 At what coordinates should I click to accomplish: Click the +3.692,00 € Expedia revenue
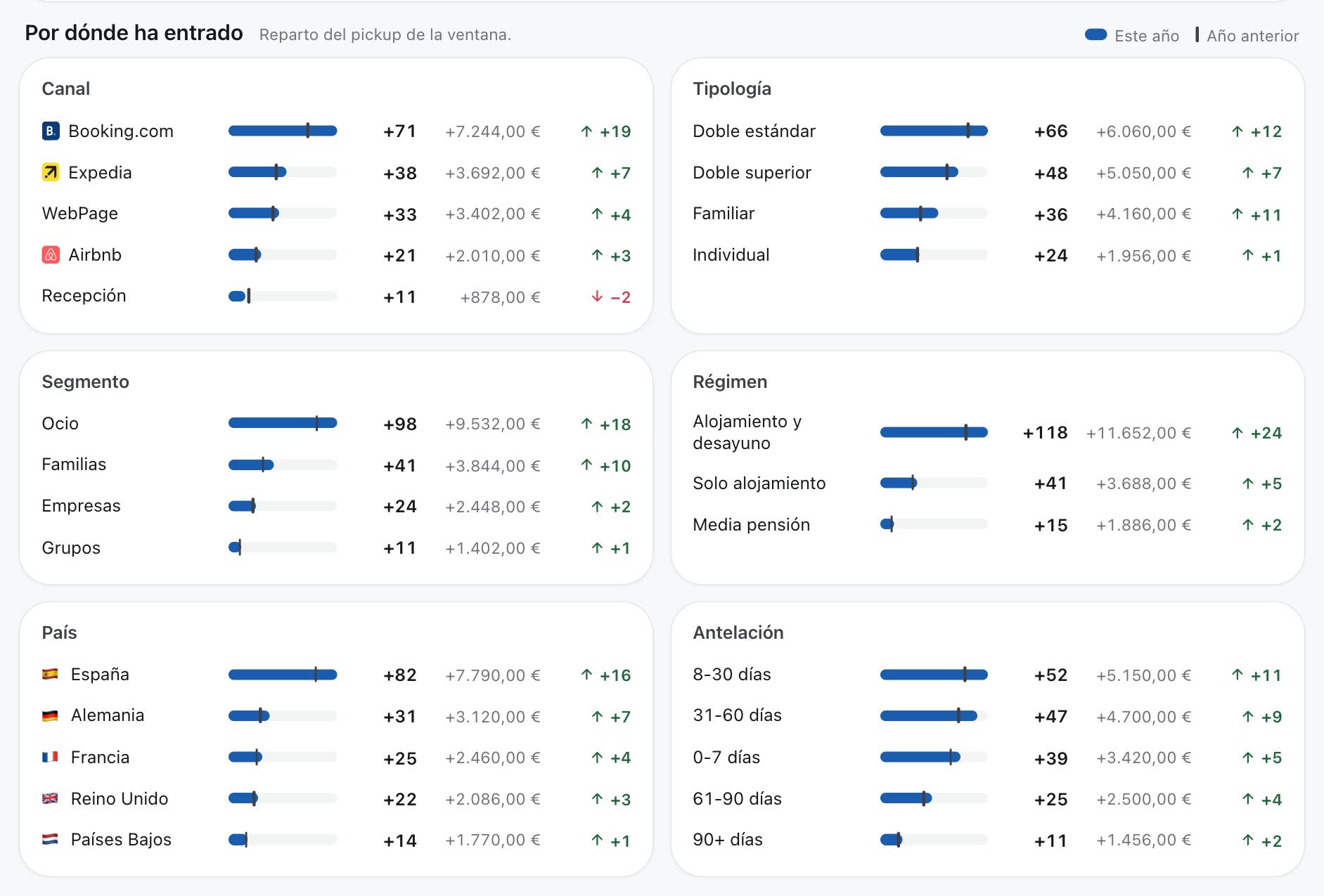[492, 173]
